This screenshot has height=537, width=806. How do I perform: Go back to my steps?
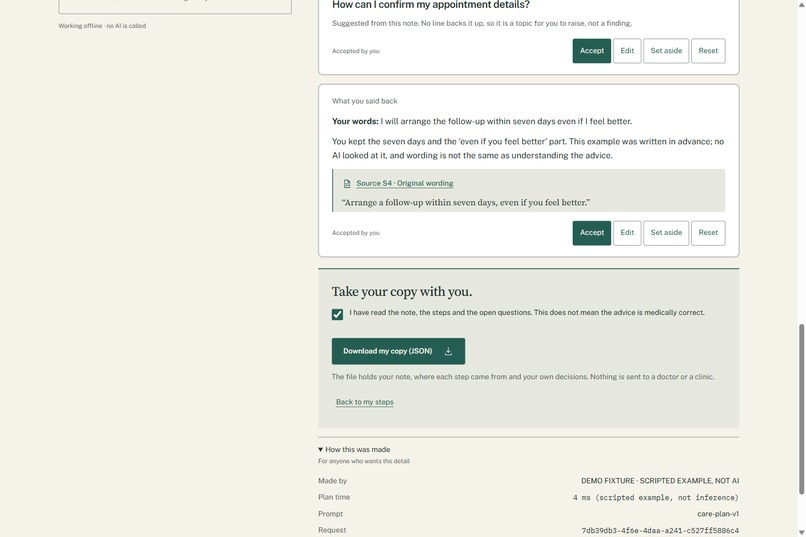(364, 402)
